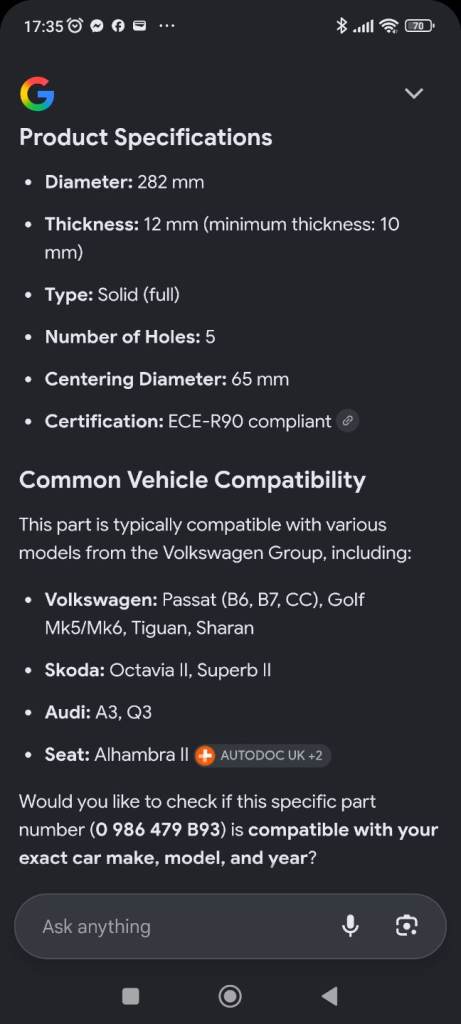Screen dimensions: 461x1024
Task: Start voice input with microphone icon
Action: point(351,925)
